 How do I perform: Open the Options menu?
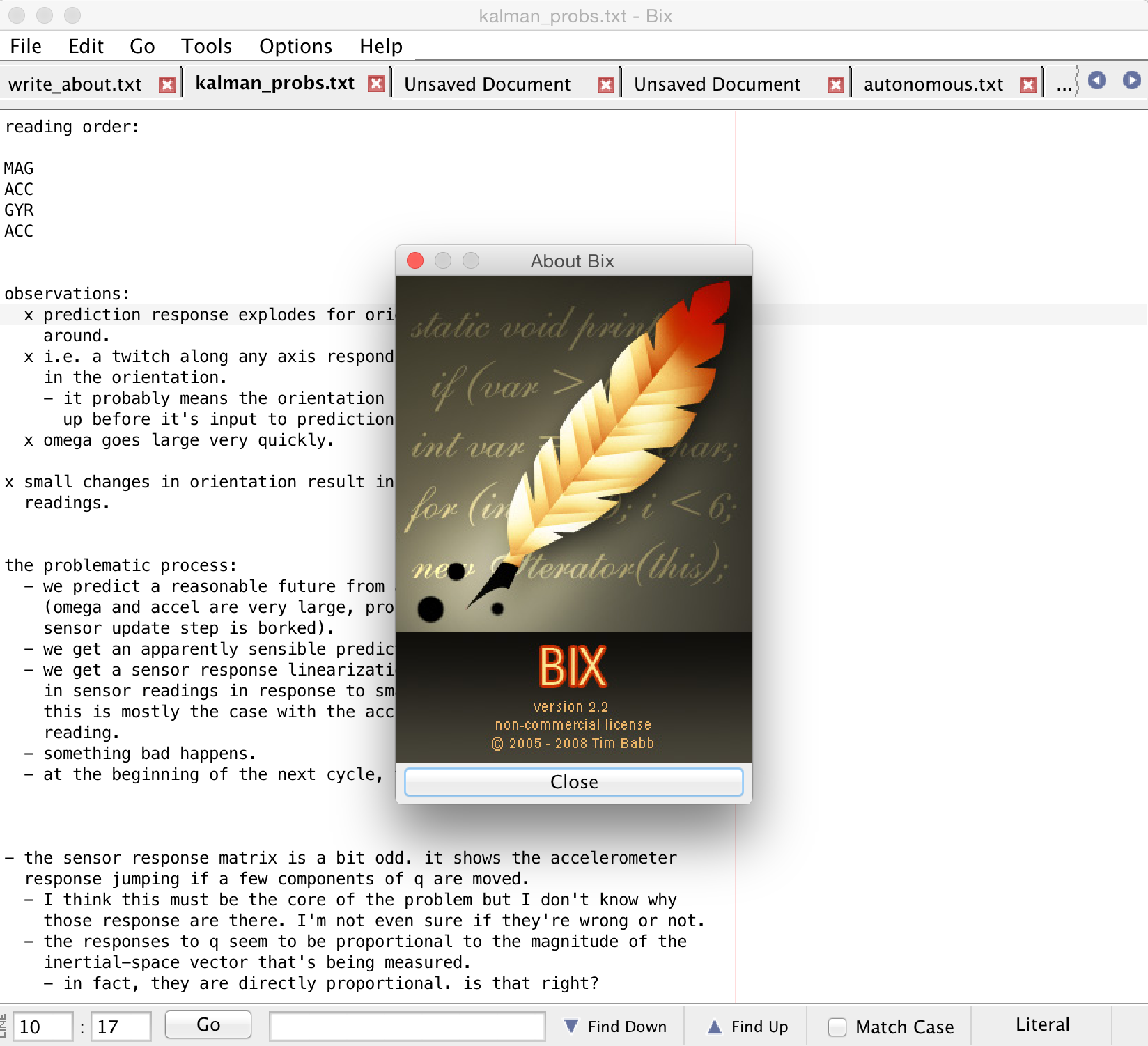point(295,46)
